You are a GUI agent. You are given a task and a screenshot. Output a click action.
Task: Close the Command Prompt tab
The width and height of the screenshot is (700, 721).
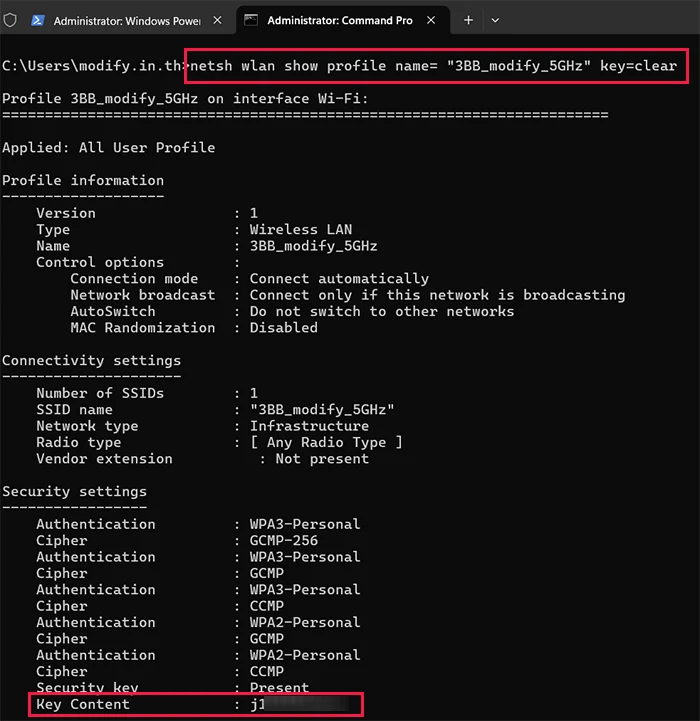[x=431, y=20]
